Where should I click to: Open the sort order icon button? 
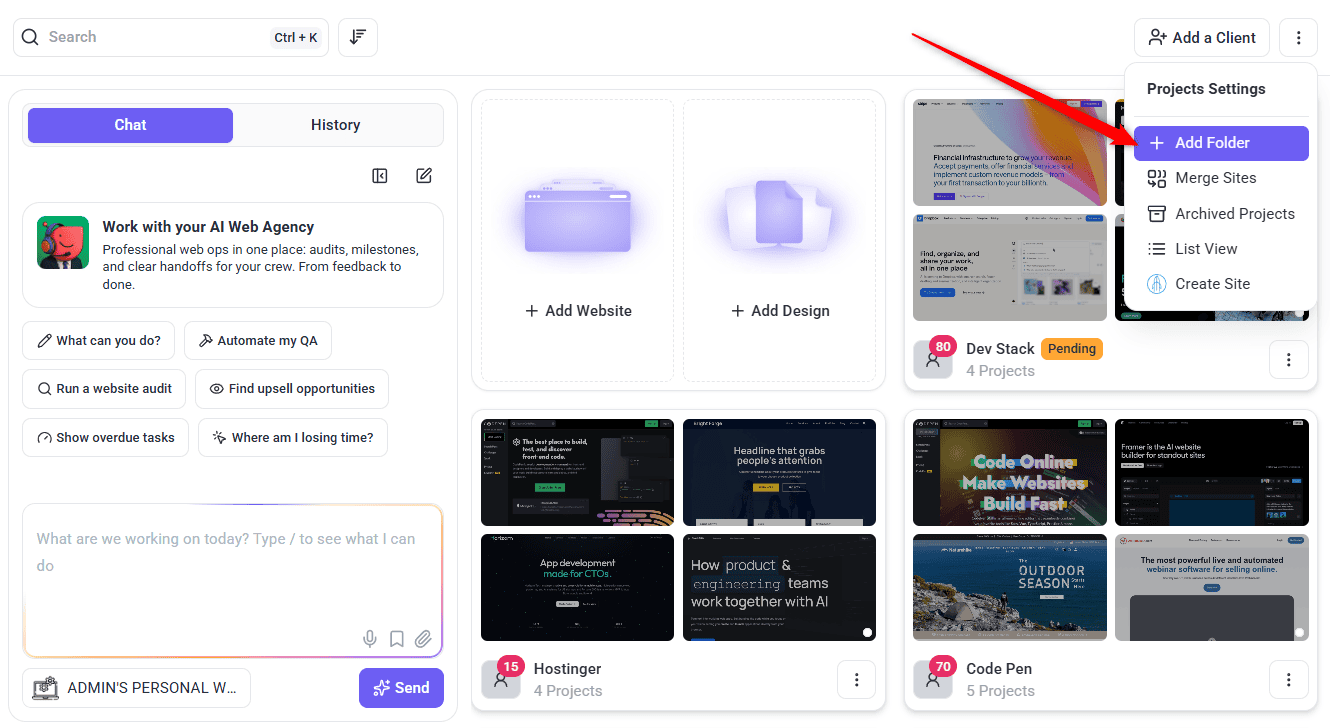click(x=358, y=37)
